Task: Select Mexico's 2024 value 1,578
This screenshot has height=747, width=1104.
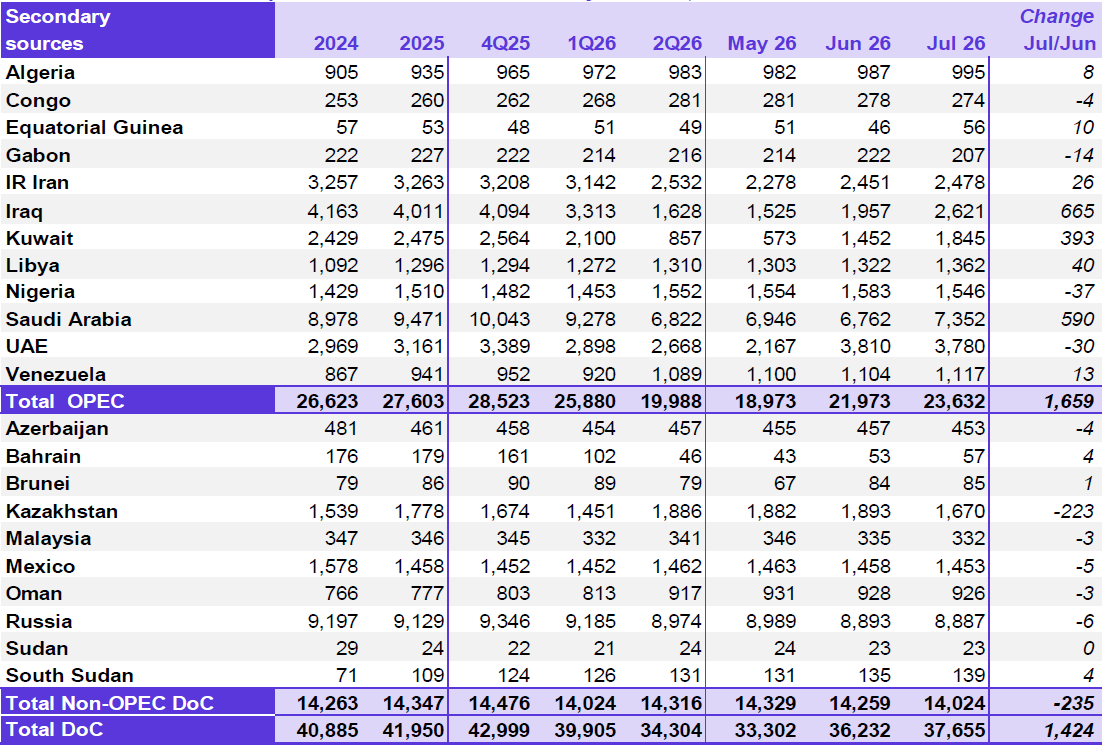Action: coord(333,566)
